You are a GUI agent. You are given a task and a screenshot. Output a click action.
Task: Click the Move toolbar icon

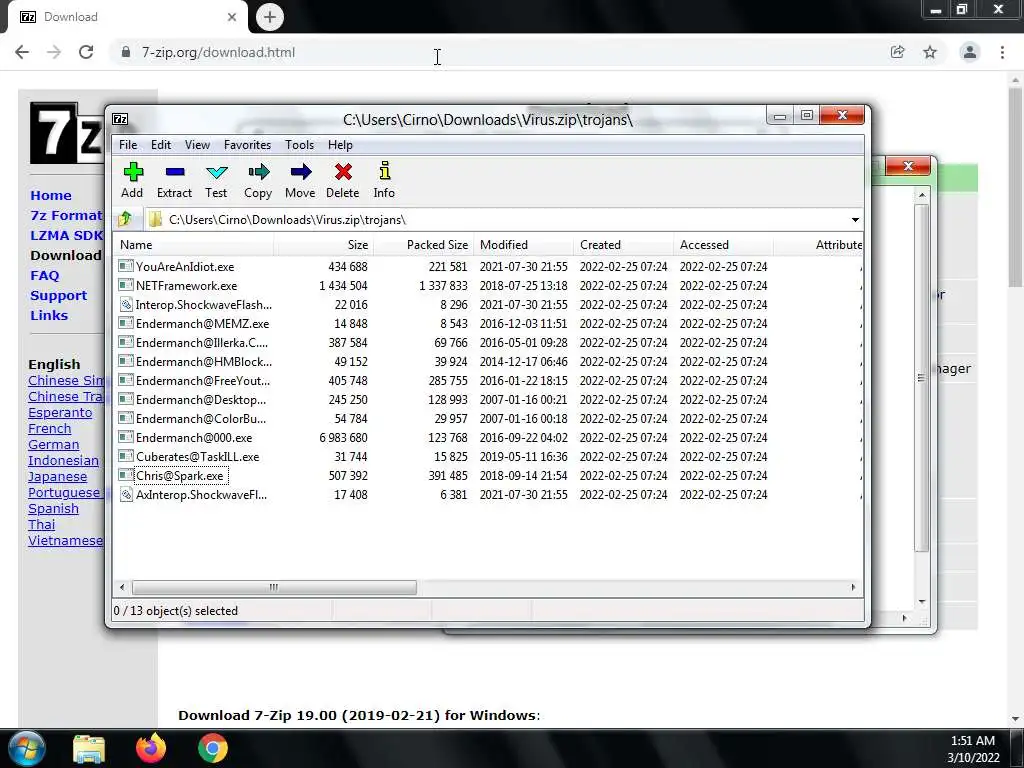click(x=300, y=172)
